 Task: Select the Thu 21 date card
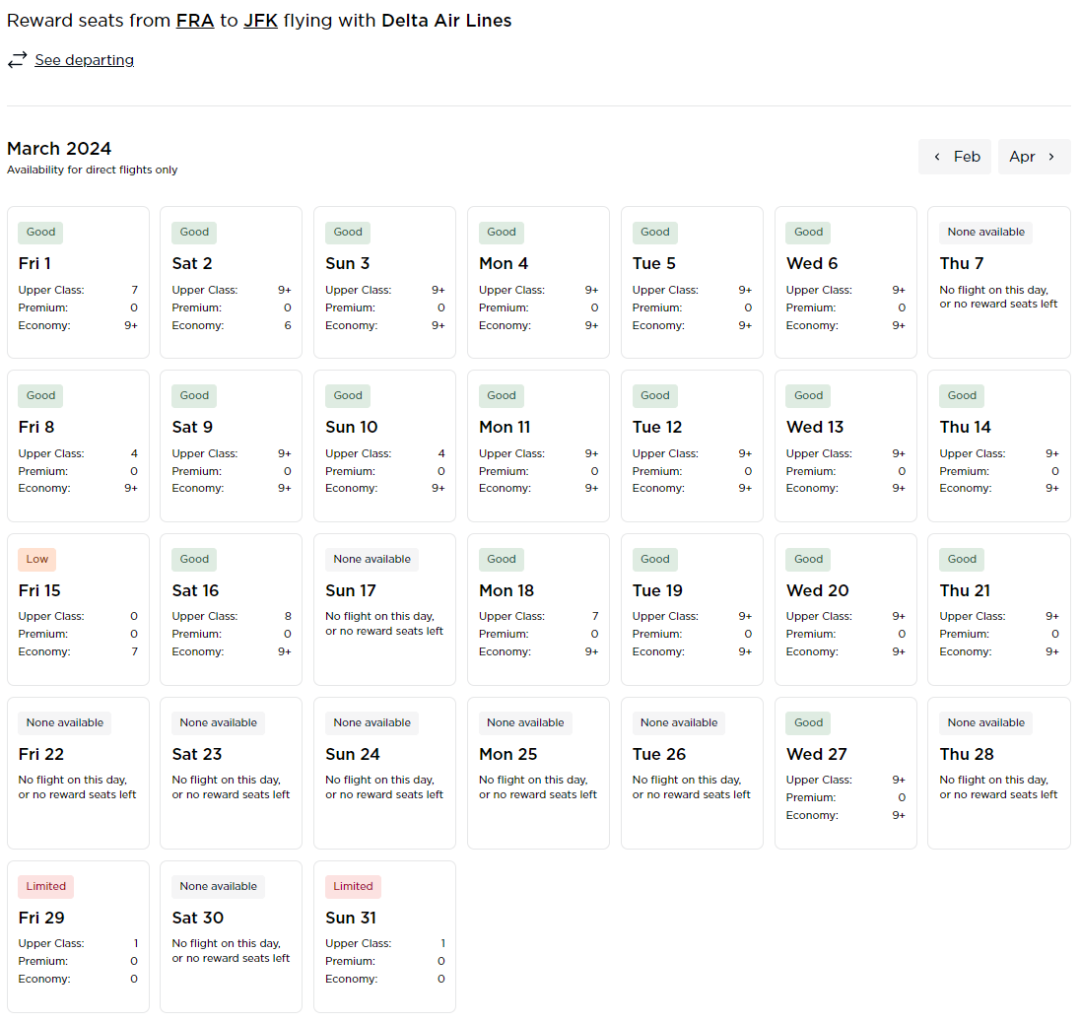coord(998,609)
